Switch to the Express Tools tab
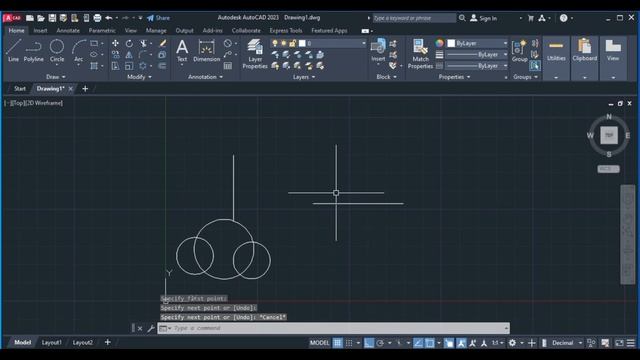 286,31
